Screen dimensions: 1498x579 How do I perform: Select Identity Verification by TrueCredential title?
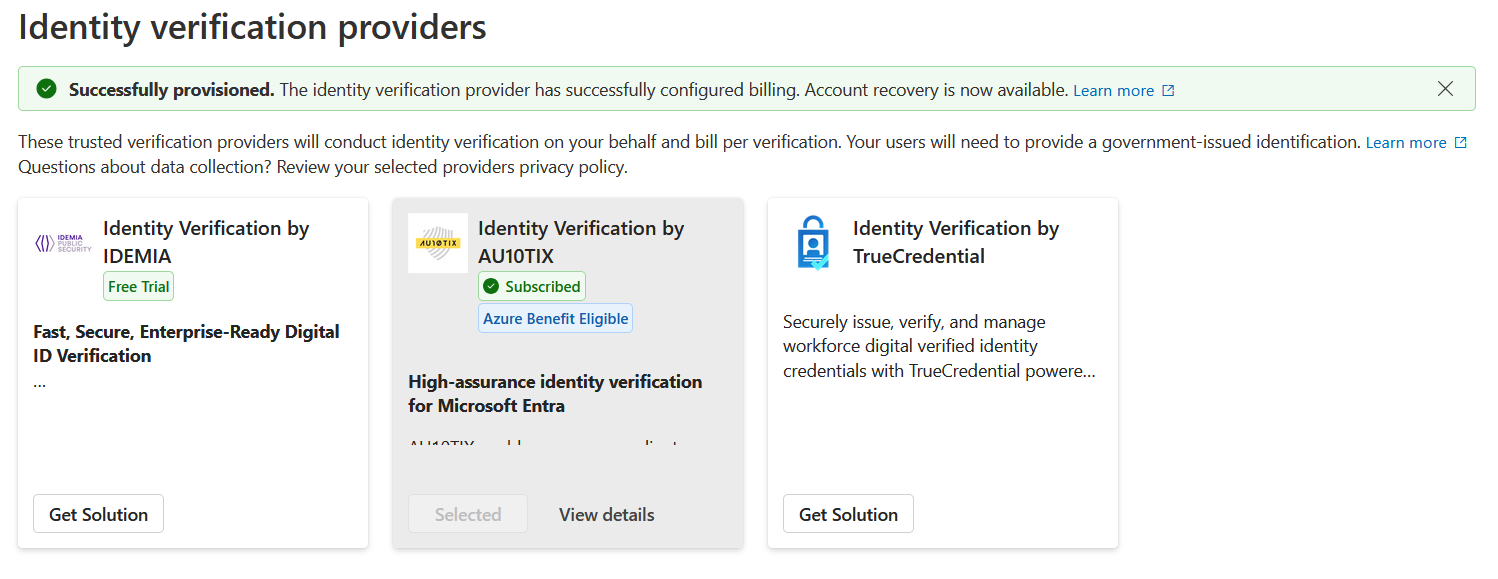(x=955, y=242)
